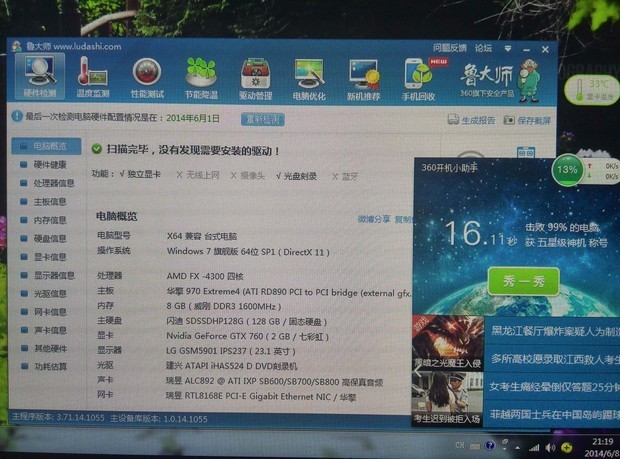This screenshot has width=620, height=459.
Task: Click the yellow 360 tray icon
Action: click(567, 448)
